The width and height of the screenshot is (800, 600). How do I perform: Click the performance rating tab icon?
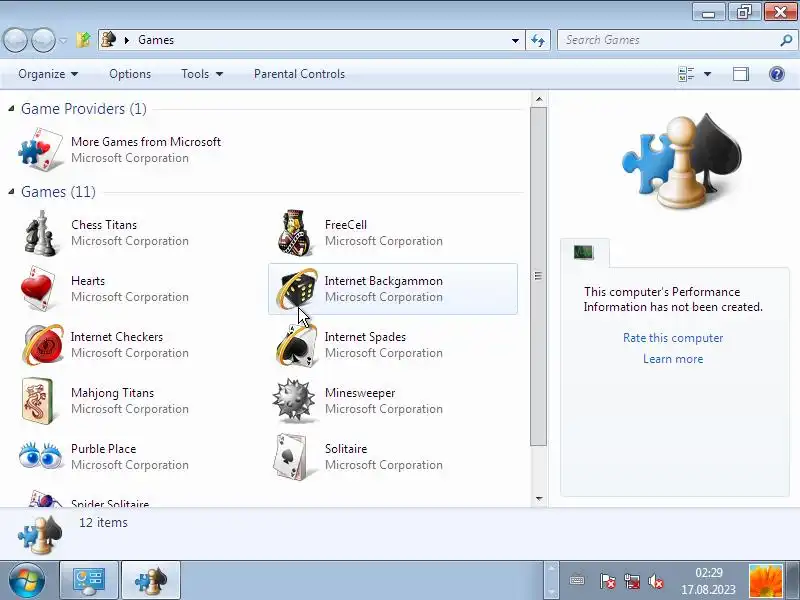tap(583, 252)
